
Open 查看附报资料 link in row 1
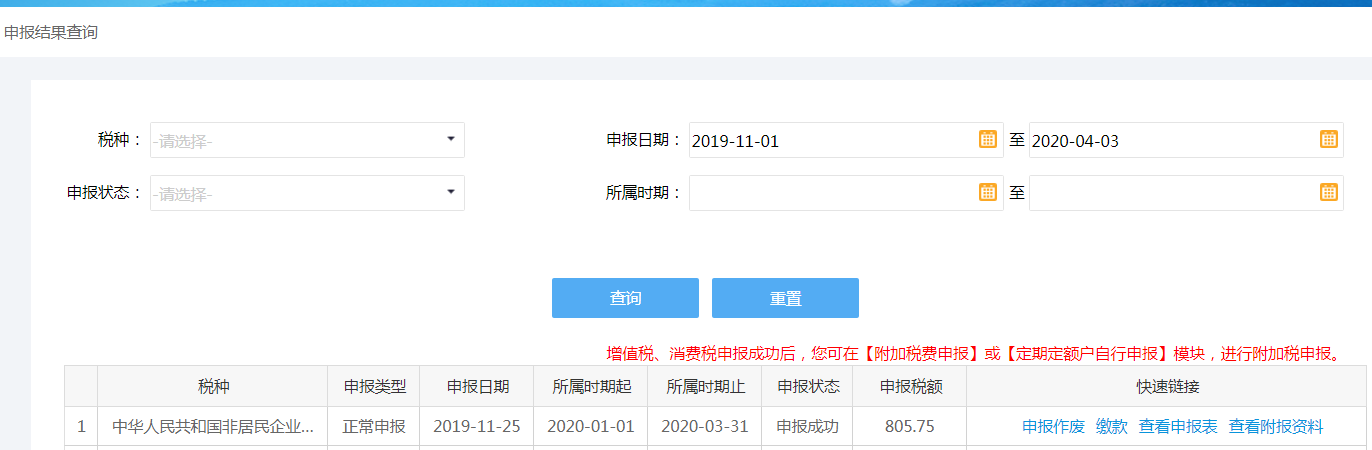click(x=1276, y=427)
